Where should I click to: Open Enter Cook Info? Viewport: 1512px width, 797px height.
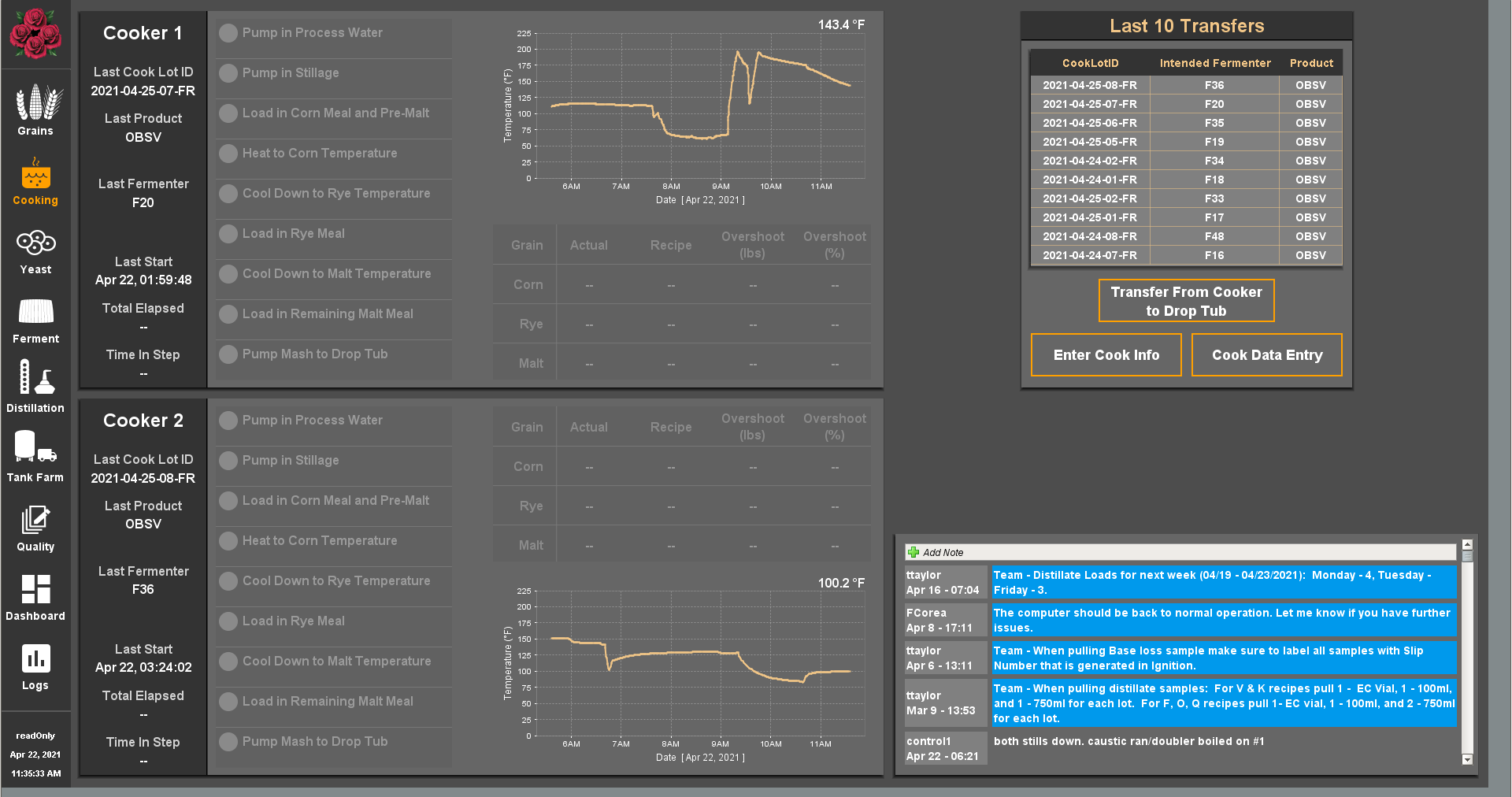pyautogui.click(x=1106, y=355)
